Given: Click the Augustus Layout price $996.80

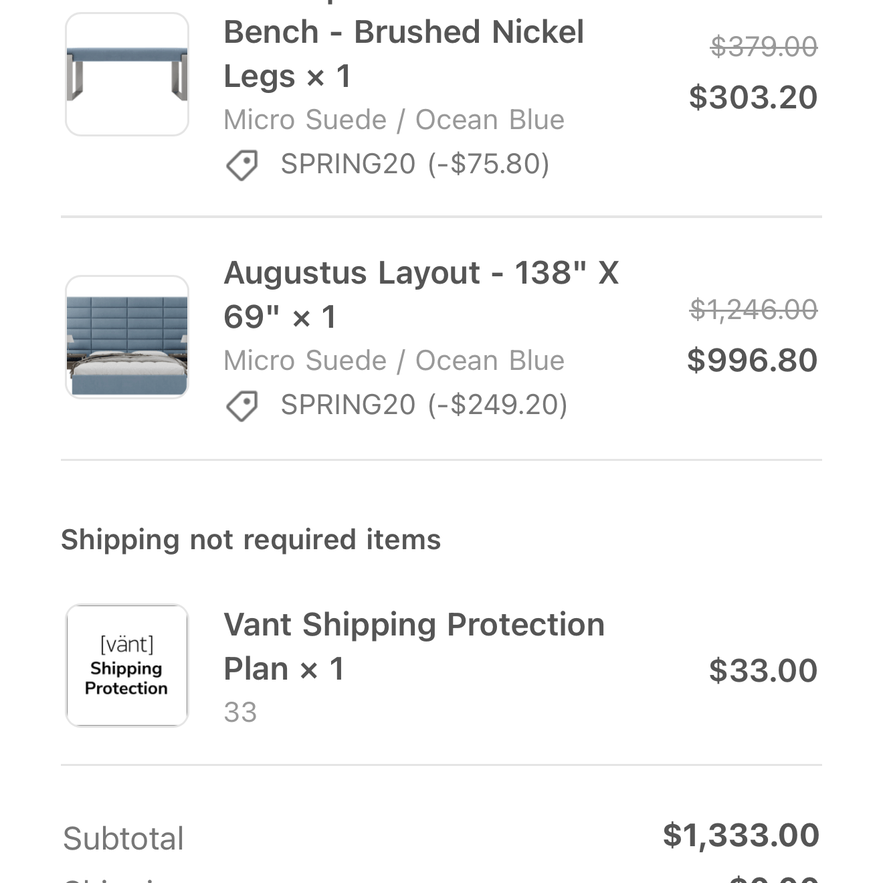Looking at the screenshot, I should (x=752, y=360).
